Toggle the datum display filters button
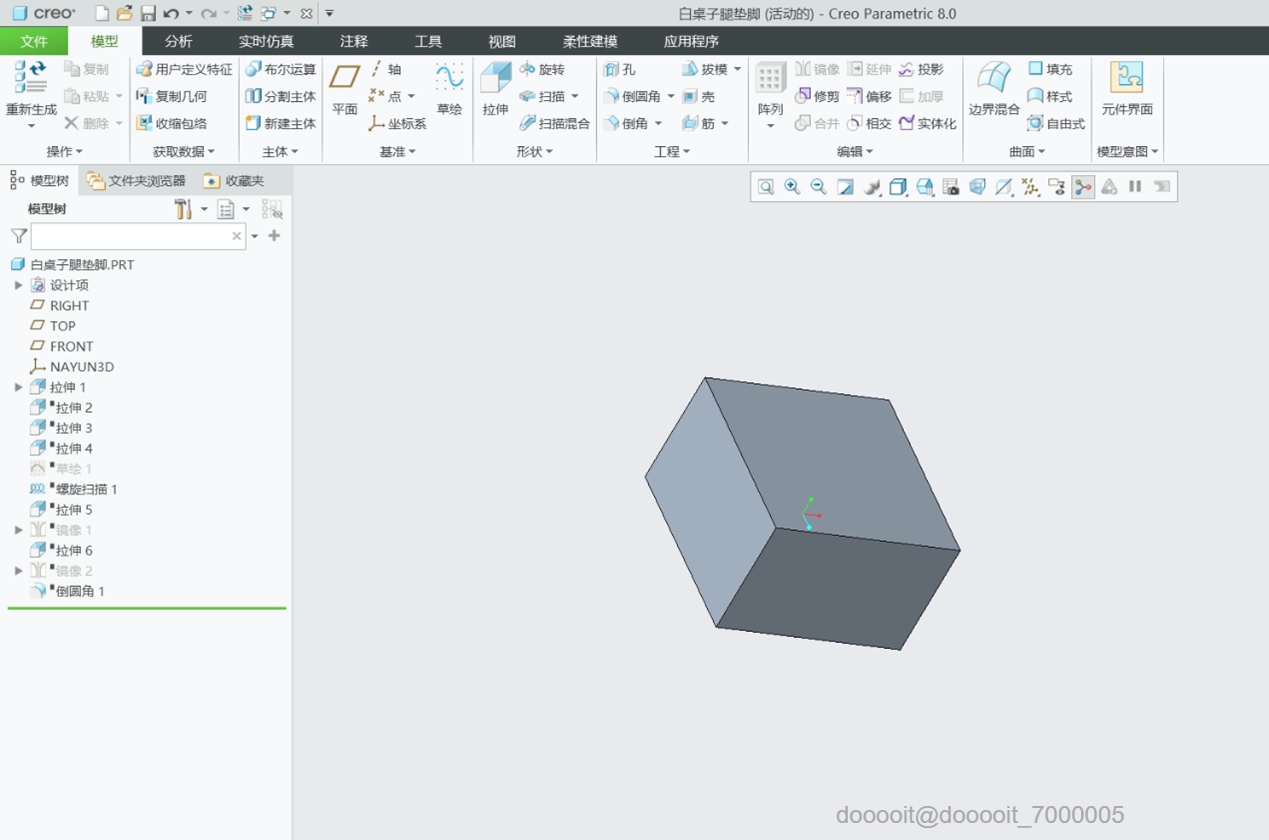The height and width of the screenshot is (840, 1269). [1030, 187]
